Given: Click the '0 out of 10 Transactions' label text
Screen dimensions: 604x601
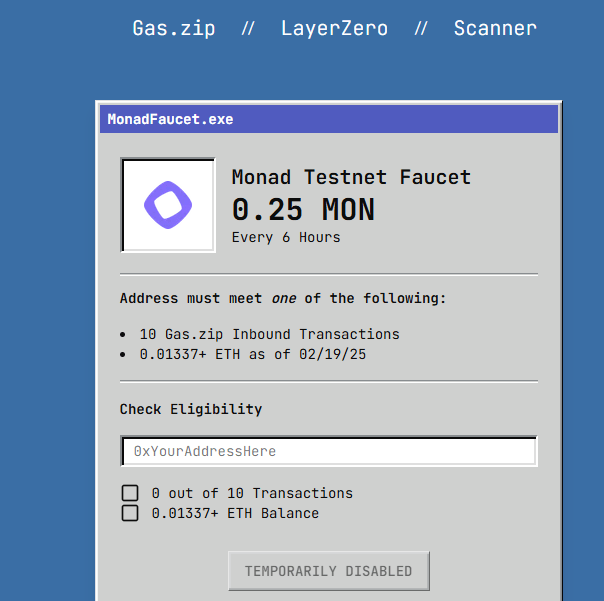Looking at the screenshot, I should point(252,493).
